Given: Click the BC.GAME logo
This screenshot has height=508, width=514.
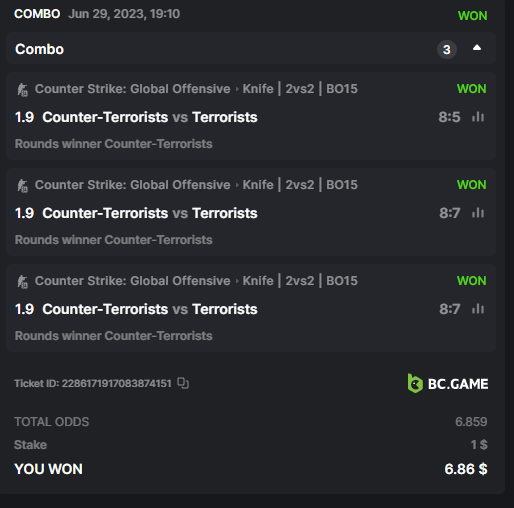Looking at the screenshot, I should pyautogui.click(x=448, y=384).
